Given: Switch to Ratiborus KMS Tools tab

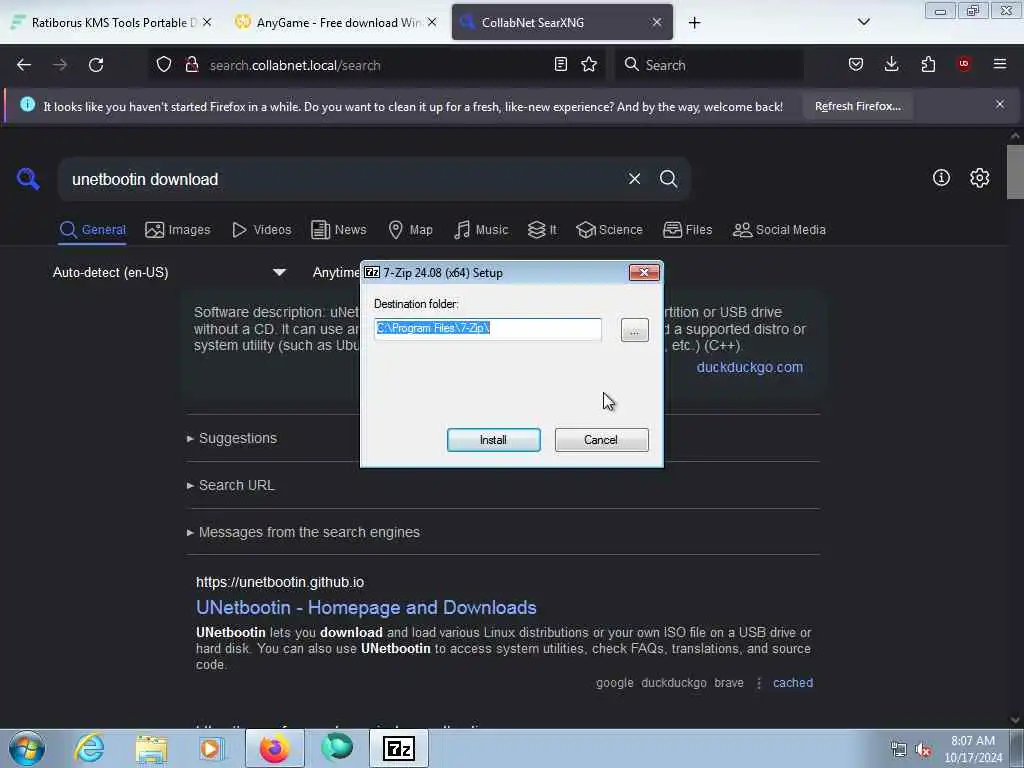Looking at the screenshot, I should (x=111, y=22).
